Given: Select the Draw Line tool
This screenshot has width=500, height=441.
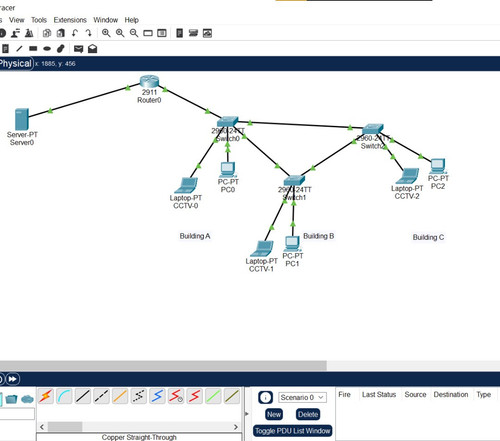Looking at the screenshot, I should [x=19, y=49].
